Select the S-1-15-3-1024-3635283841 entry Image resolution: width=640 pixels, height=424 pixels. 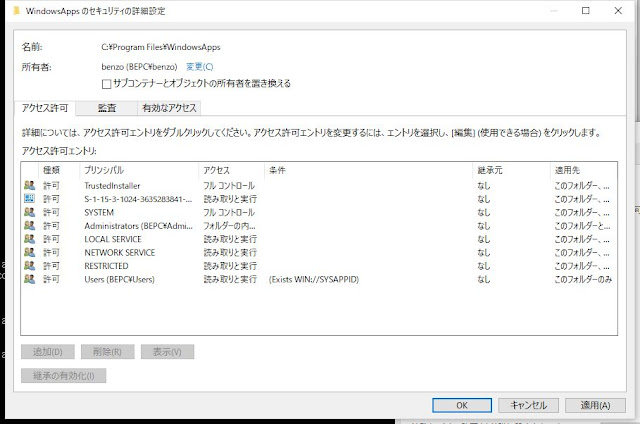click(138, 199)
